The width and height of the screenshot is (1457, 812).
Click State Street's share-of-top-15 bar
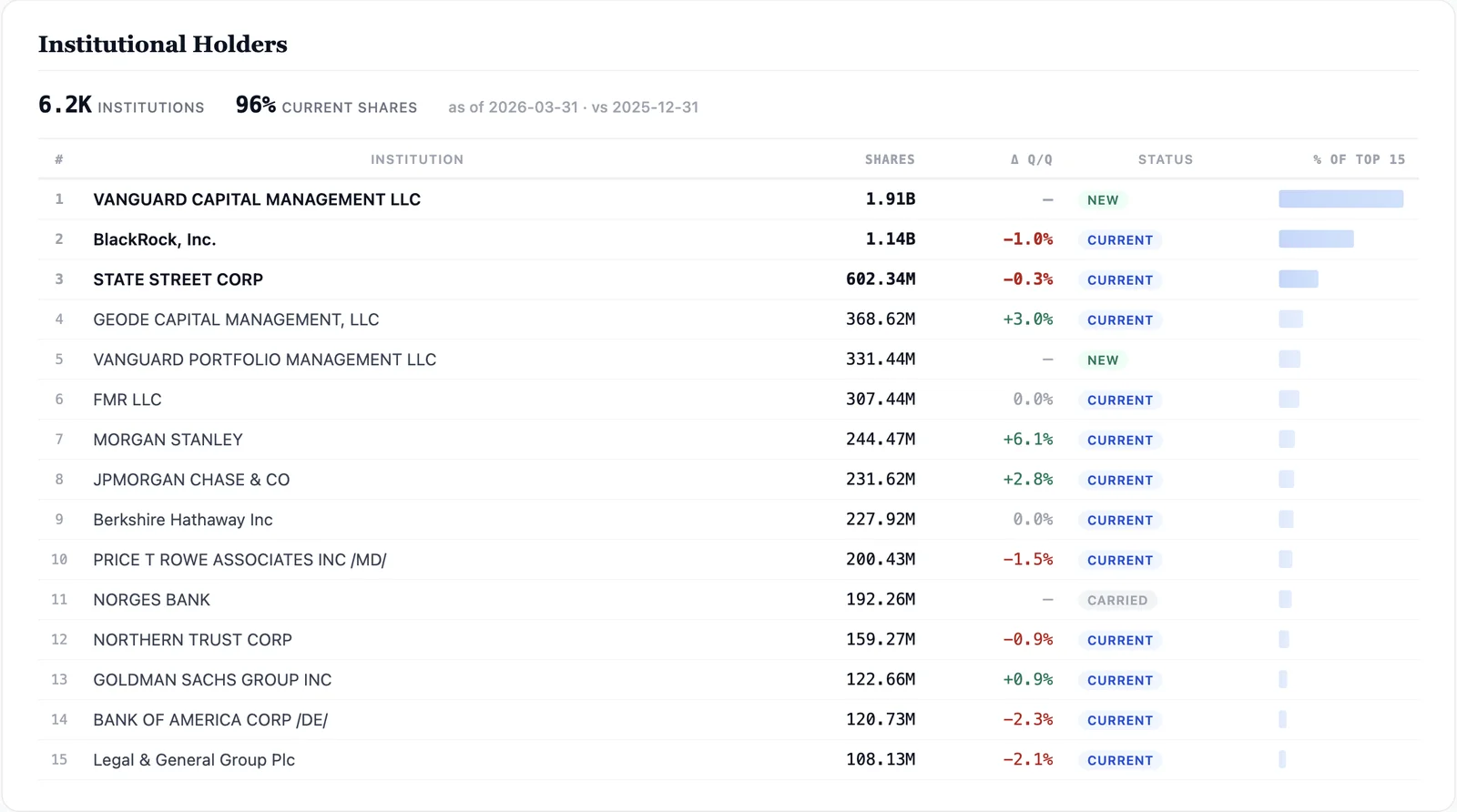(1299, 279)
